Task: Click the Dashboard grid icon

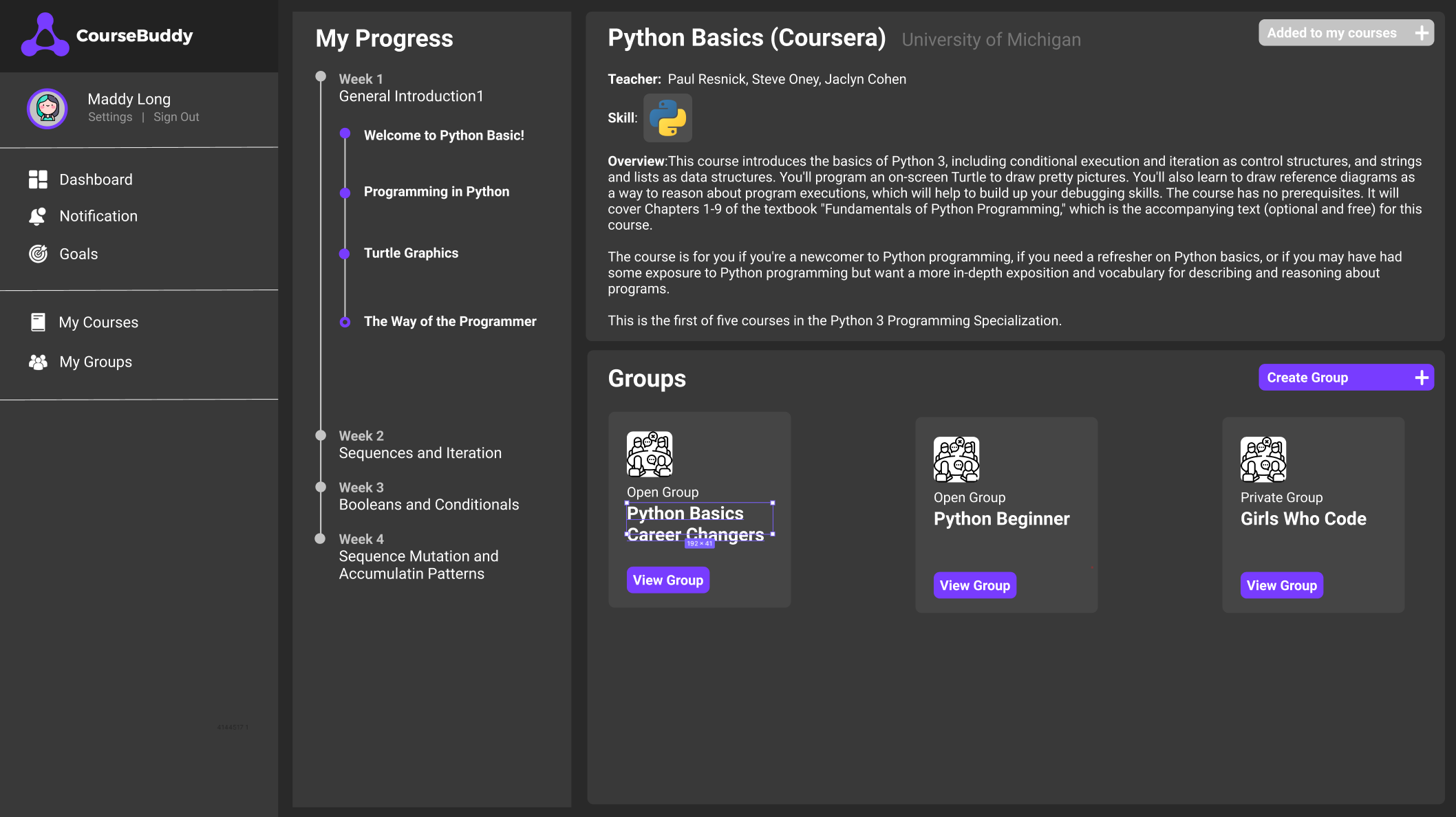Action: (x=38, y=179)
